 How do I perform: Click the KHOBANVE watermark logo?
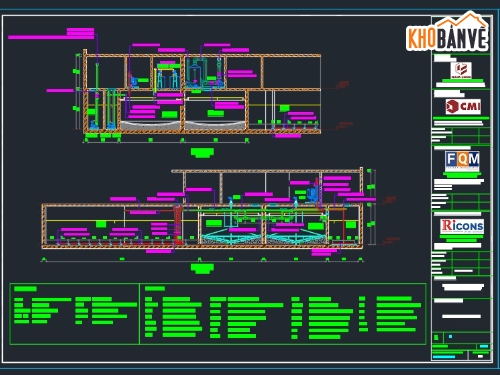pyautogui.click(x=448, y=32)
